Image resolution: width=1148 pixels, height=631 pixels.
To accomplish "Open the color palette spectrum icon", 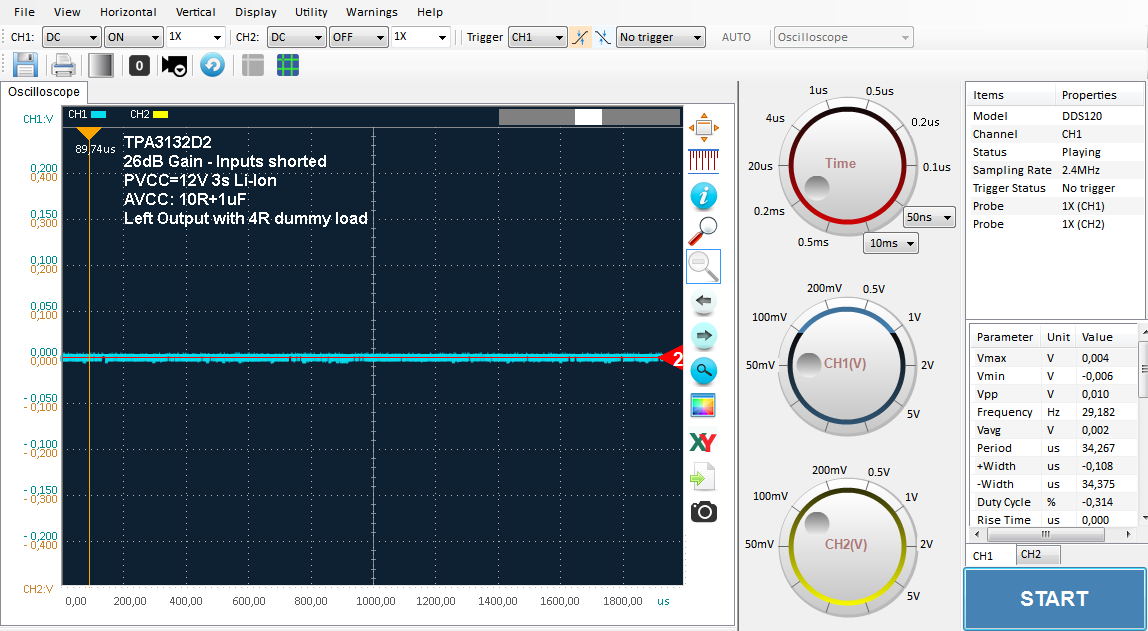I will tap(704, 406).
